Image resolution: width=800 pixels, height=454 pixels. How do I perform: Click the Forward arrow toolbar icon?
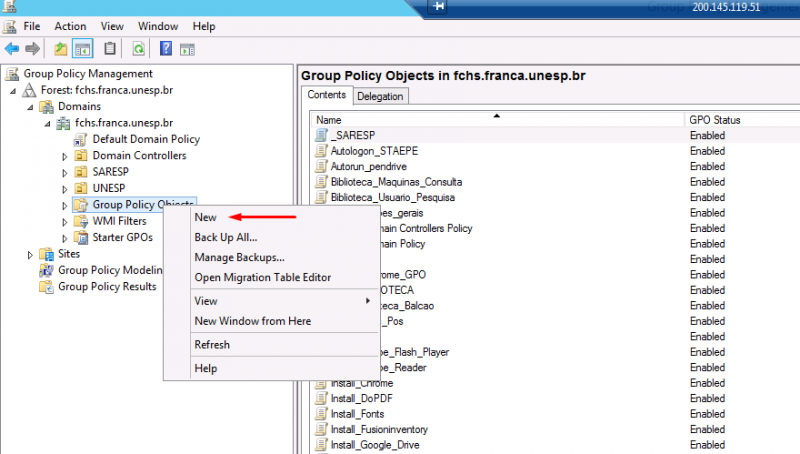pyautogui.click(x=32, y=49)
